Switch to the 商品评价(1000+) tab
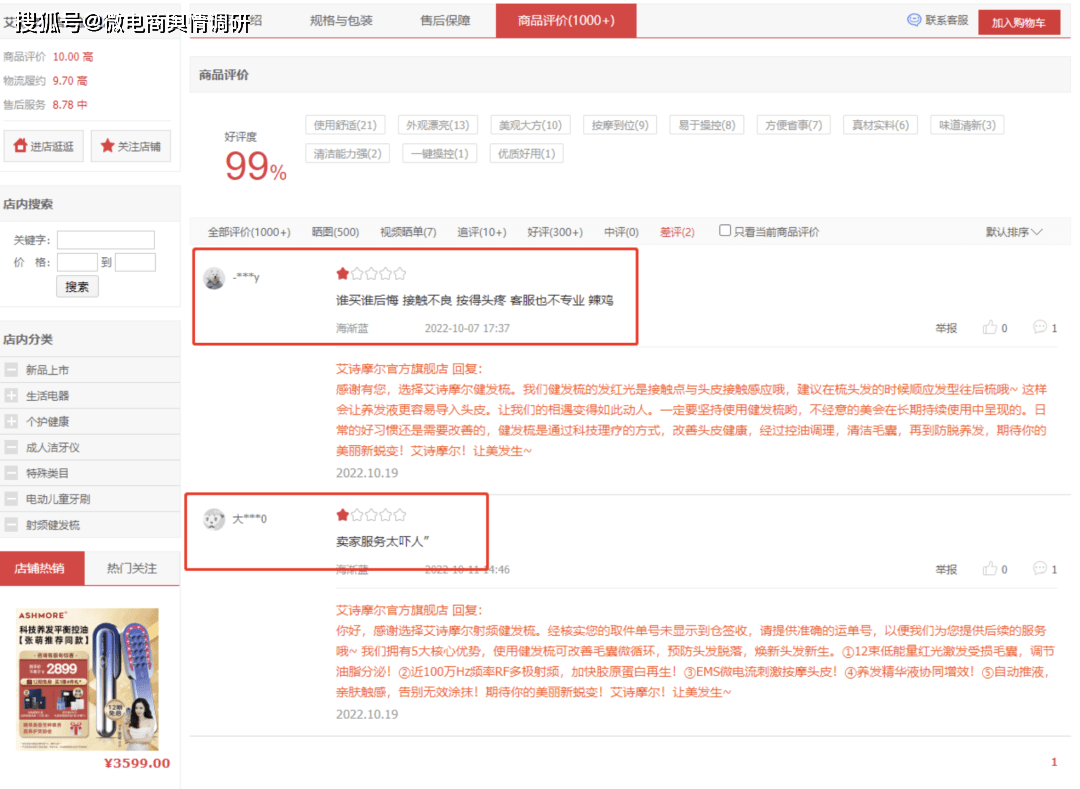 [565, 19]
